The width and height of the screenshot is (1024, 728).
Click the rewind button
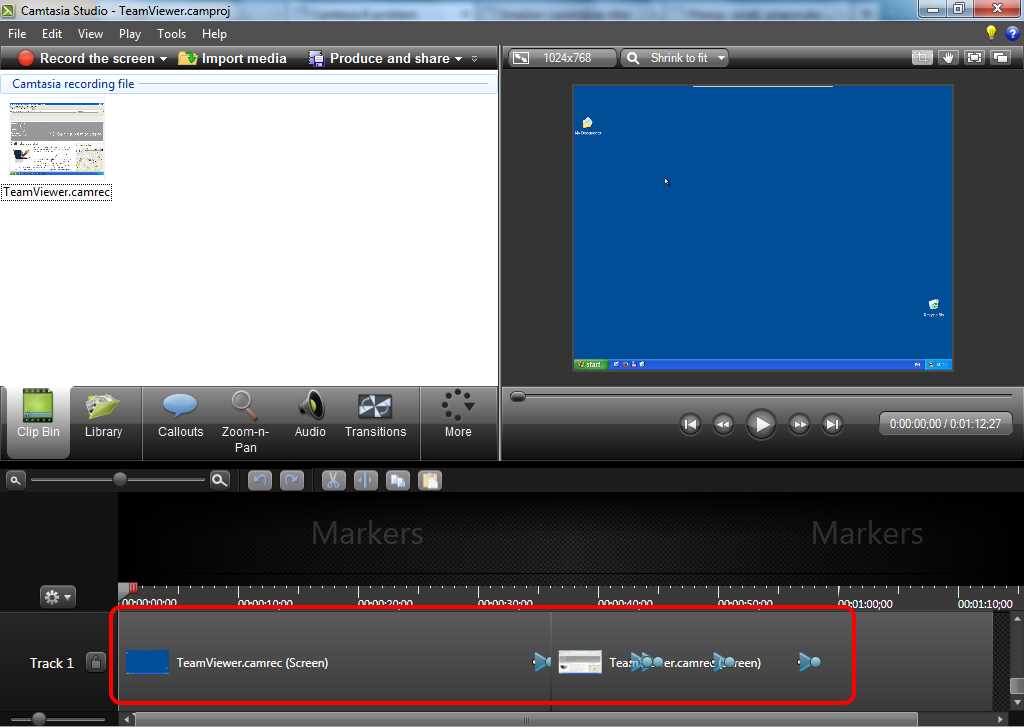point(723,424)
